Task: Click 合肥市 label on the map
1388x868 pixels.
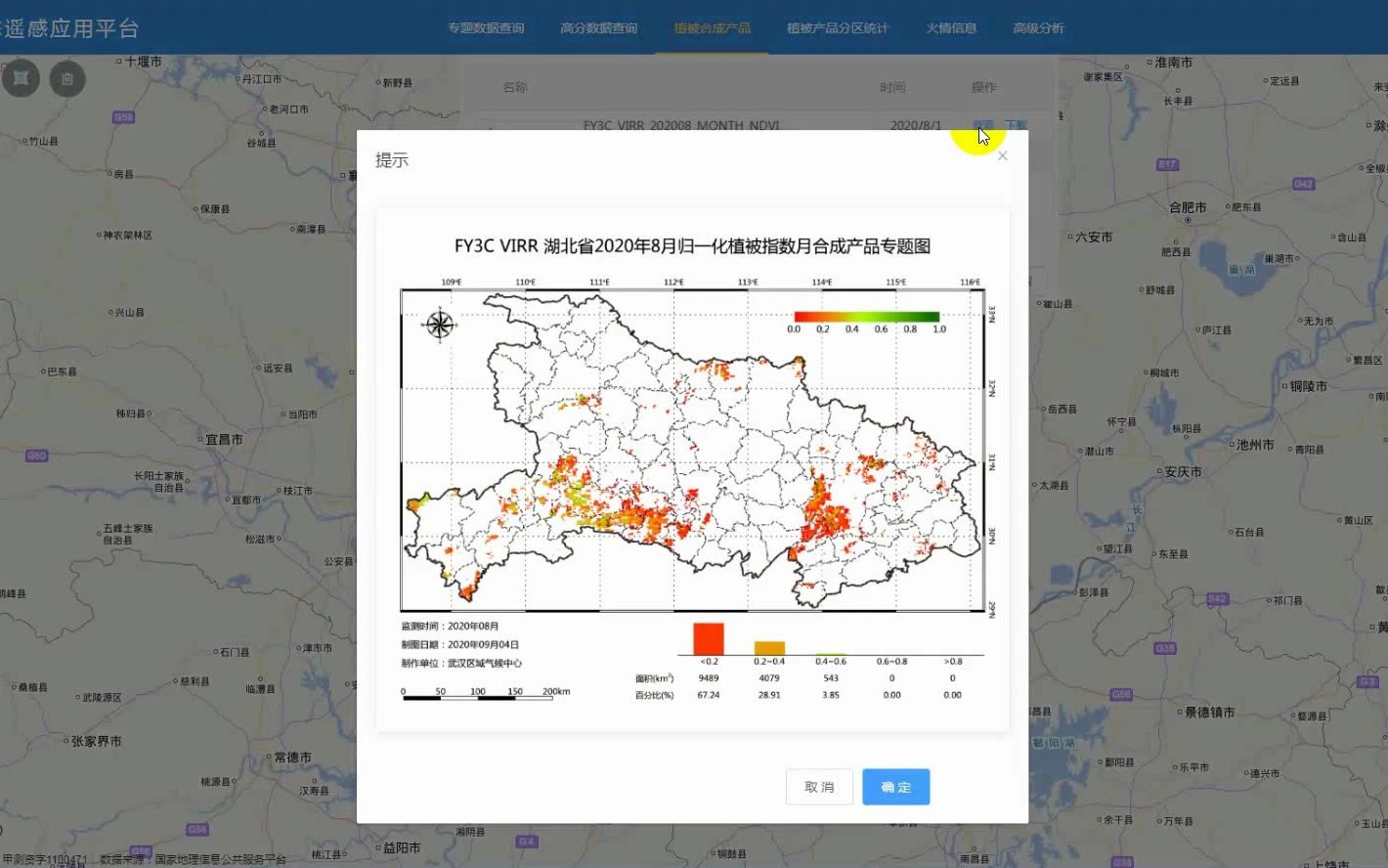Action: pyautogui.click(x=1188, y=207)
